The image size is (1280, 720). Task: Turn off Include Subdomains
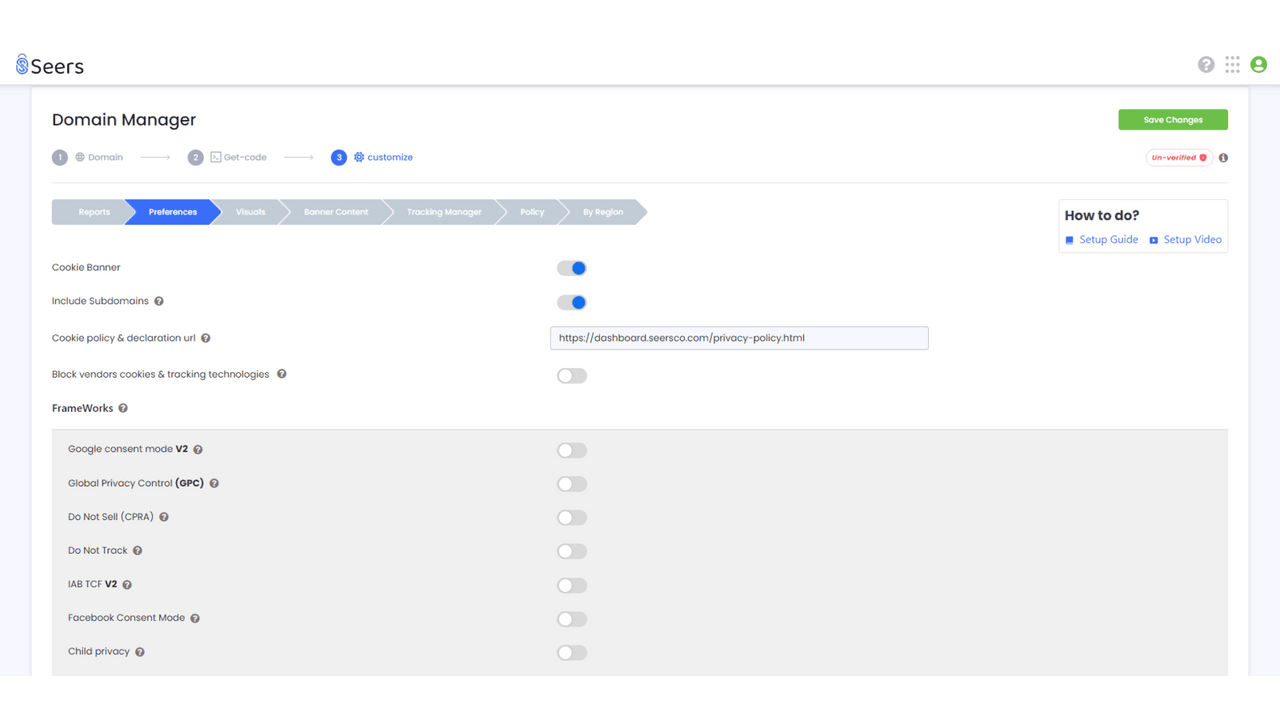571,301
